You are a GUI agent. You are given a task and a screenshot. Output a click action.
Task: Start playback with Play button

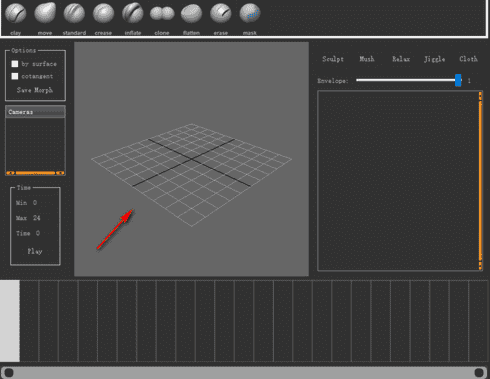35,251
